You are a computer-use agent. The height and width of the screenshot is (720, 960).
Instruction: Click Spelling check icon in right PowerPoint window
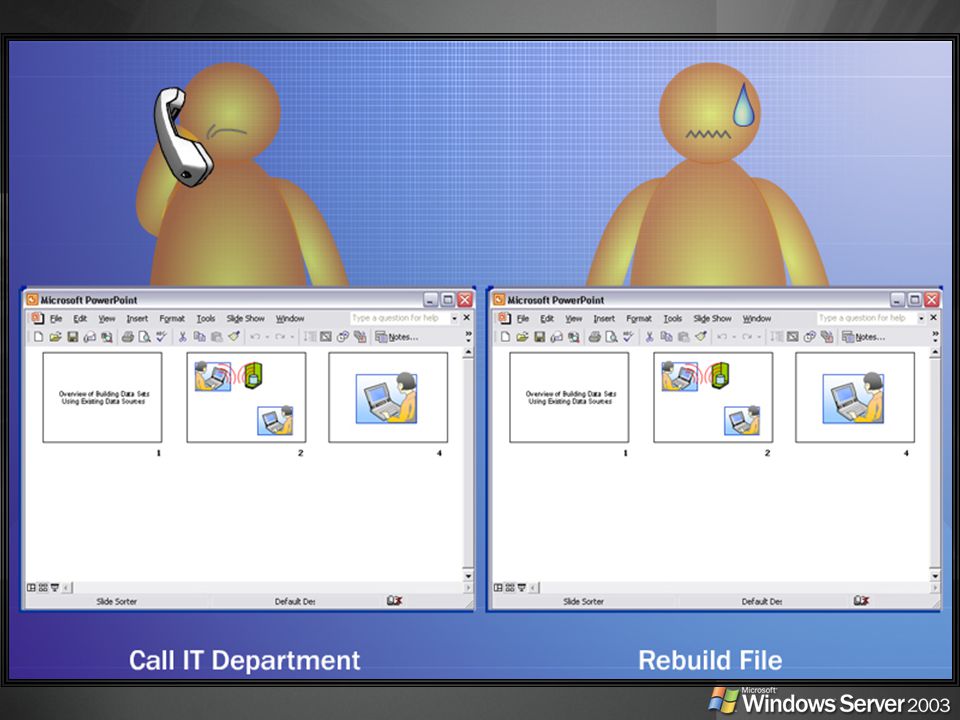click(628, 337)
